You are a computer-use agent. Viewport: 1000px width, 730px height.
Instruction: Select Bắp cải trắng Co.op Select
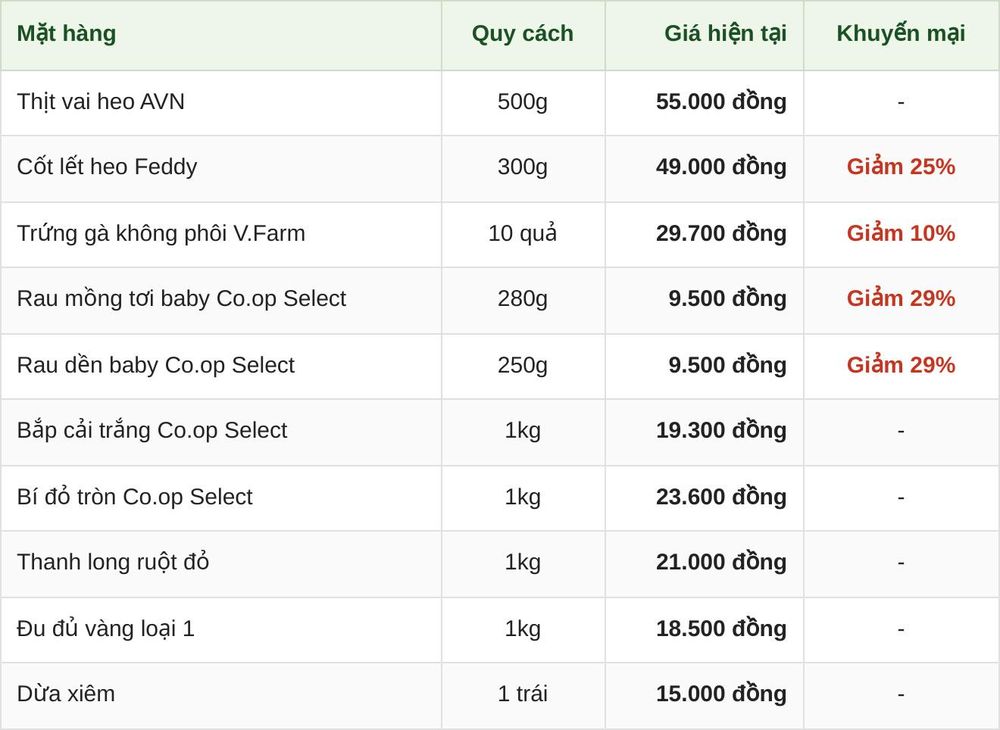[152, 430]
